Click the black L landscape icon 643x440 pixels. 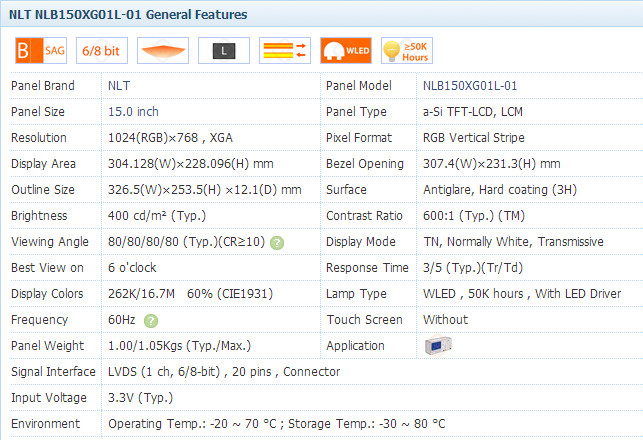224,50
